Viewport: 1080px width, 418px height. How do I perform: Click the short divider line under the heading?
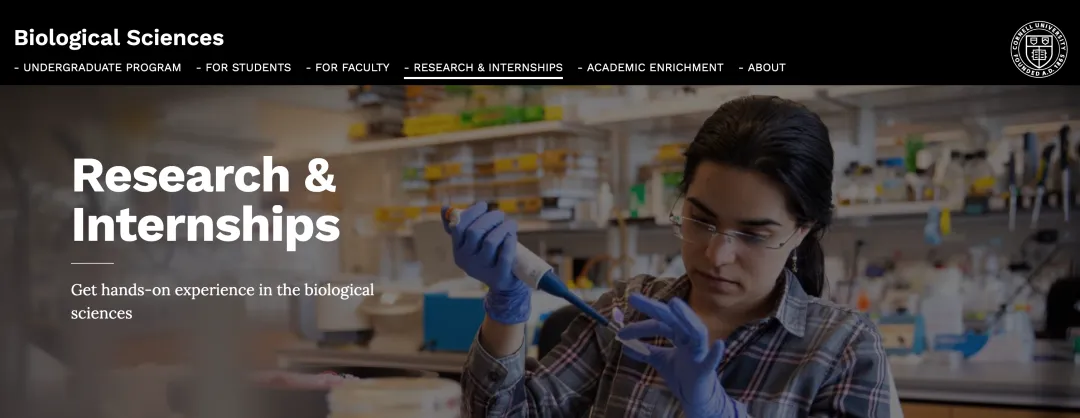(x=92, y=263)
